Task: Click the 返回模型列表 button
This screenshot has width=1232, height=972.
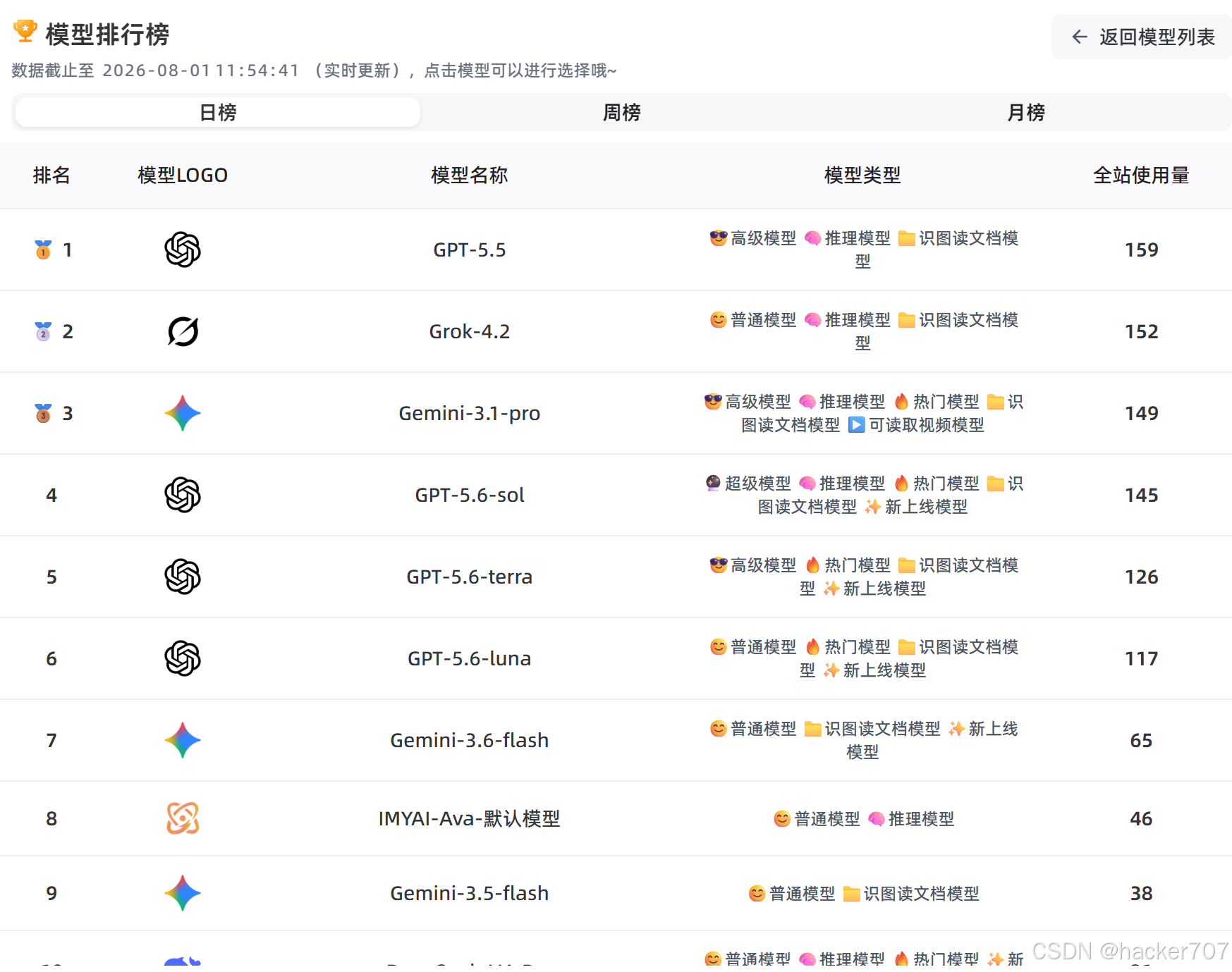Action: click(x=1142, y=37)
